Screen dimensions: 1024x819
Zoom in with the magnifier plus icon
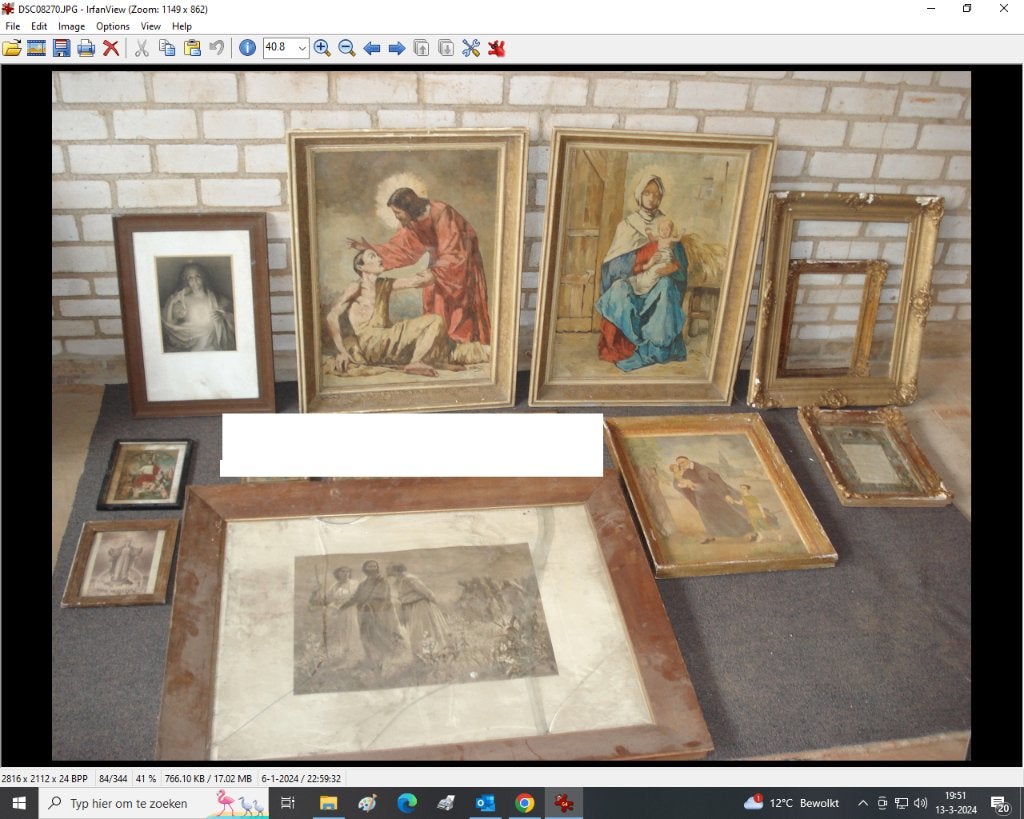322,48
